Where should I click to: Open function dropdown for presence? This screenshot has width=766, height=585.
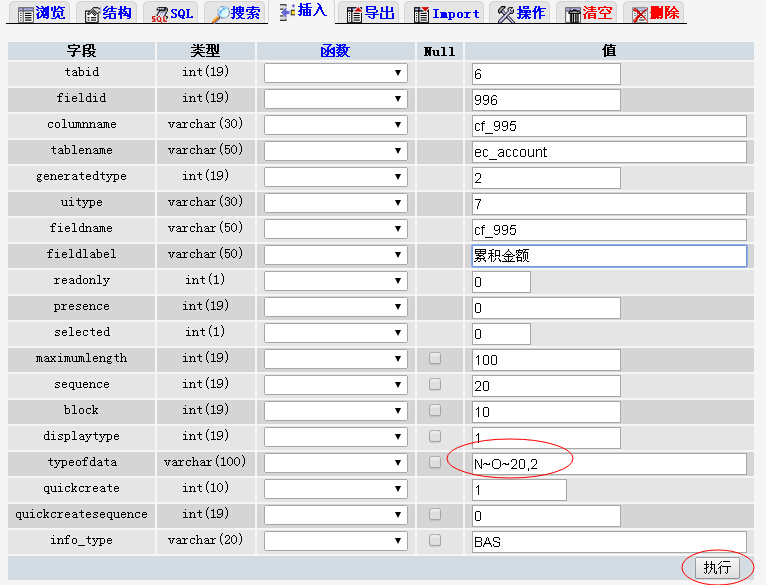click(x=336, y=306)
